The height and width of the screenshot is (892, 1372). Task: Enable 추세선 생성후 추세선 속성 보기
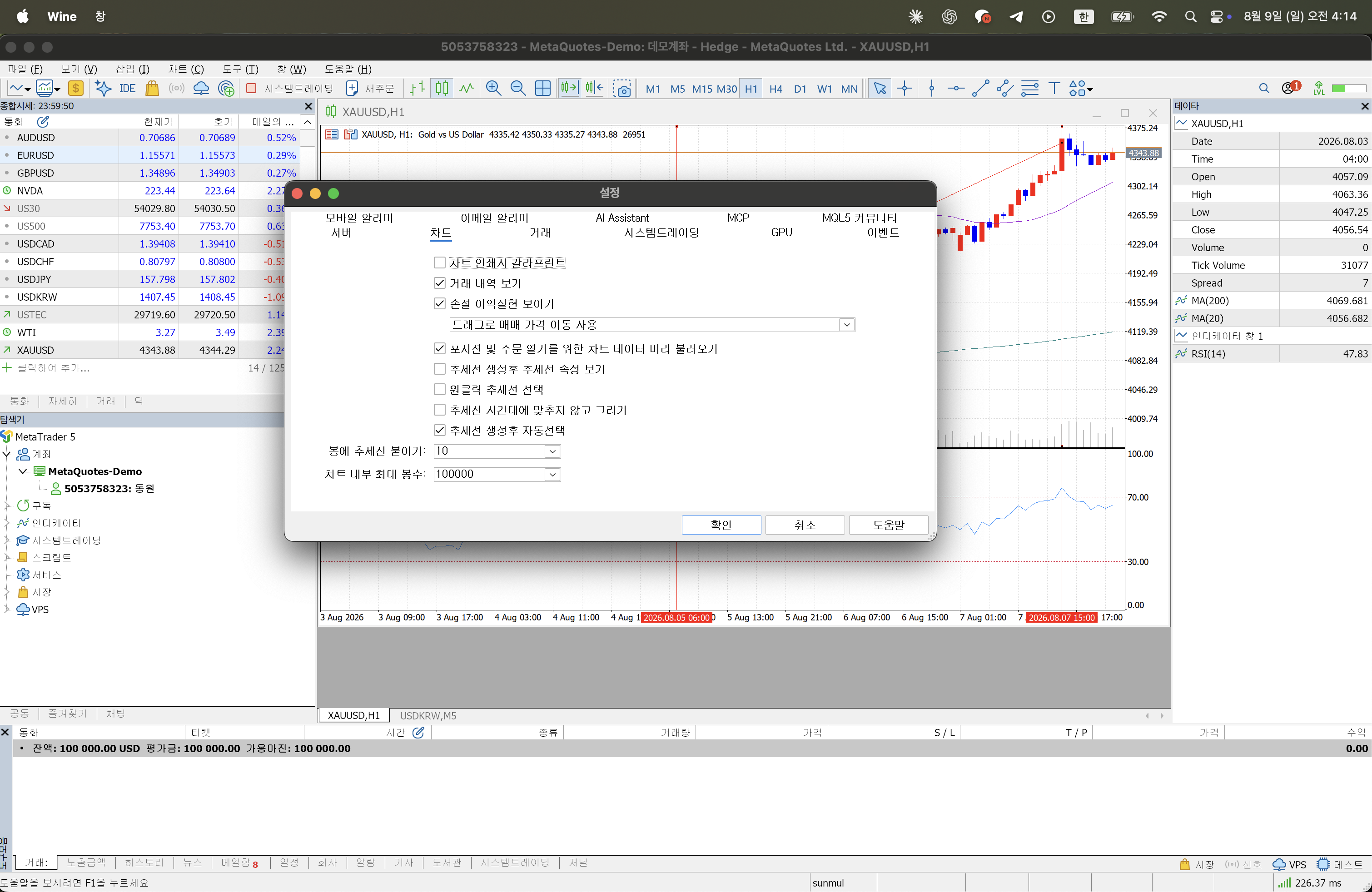(x=439, y=369)
